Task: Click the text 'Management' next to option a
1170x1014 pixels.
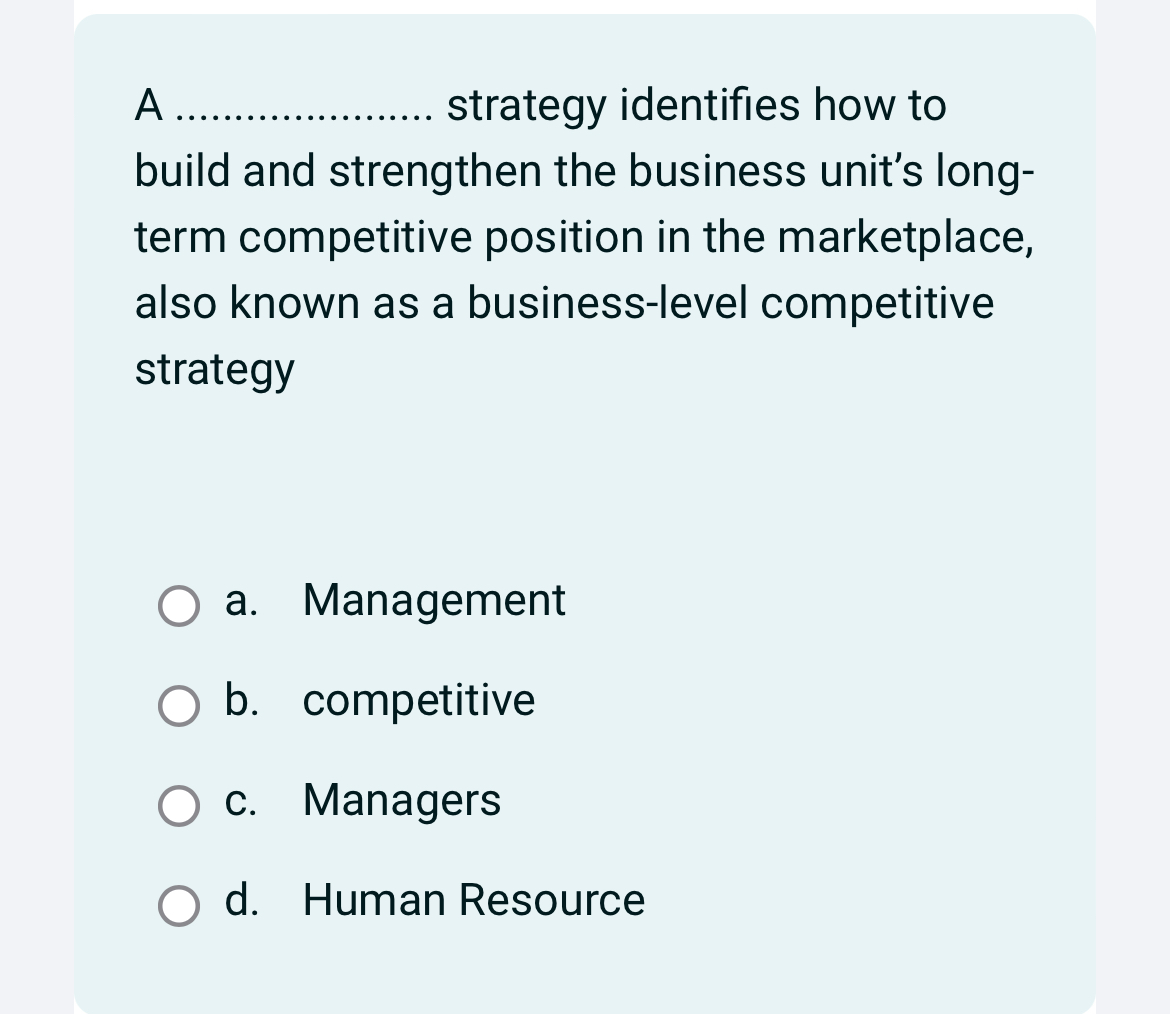Action: (x=433, y=601)
